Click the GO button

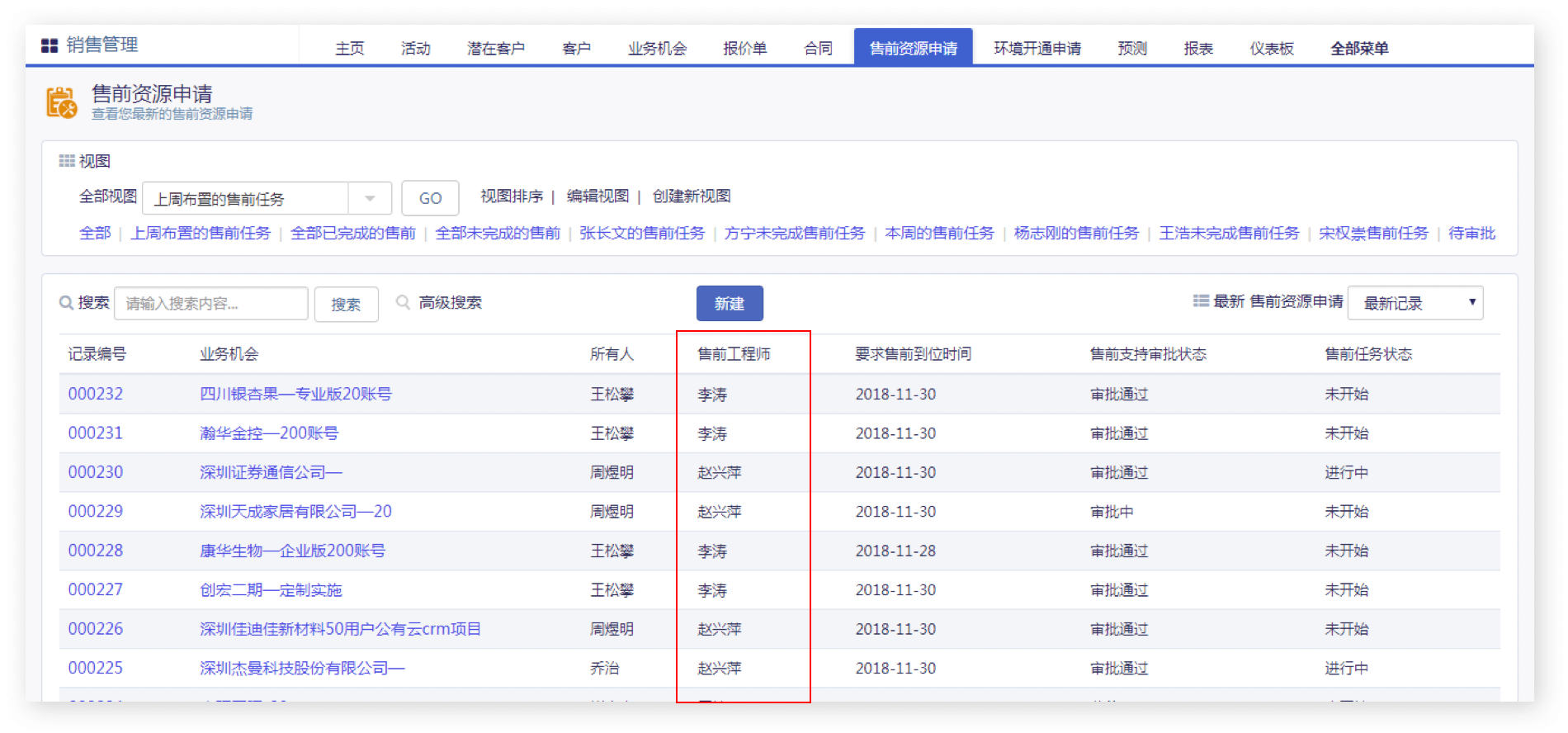[x=430, y=198]
